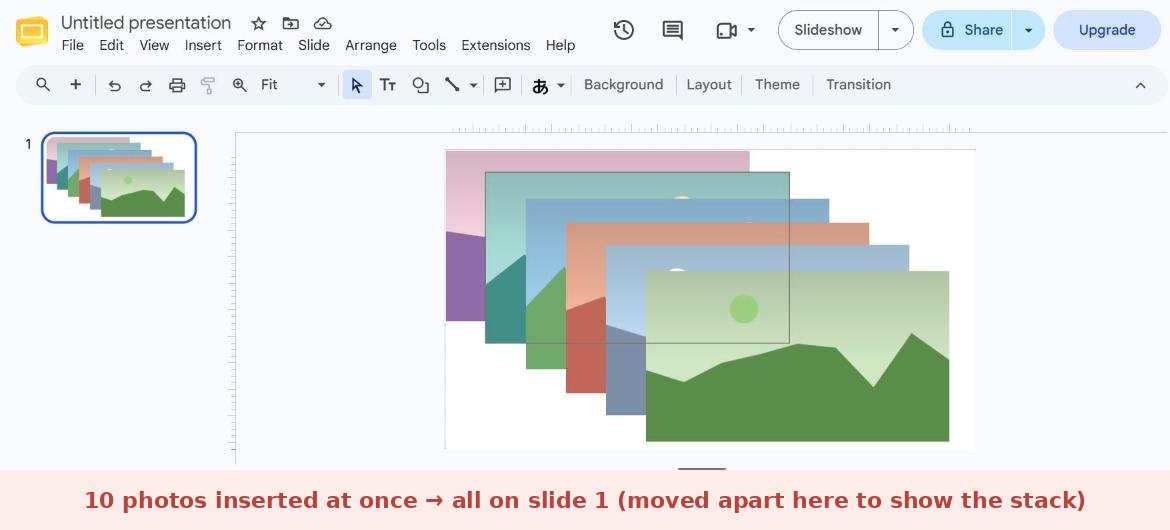Open the Shape insert tool
Screen dimensions: 1170x530
click(420, 85)
